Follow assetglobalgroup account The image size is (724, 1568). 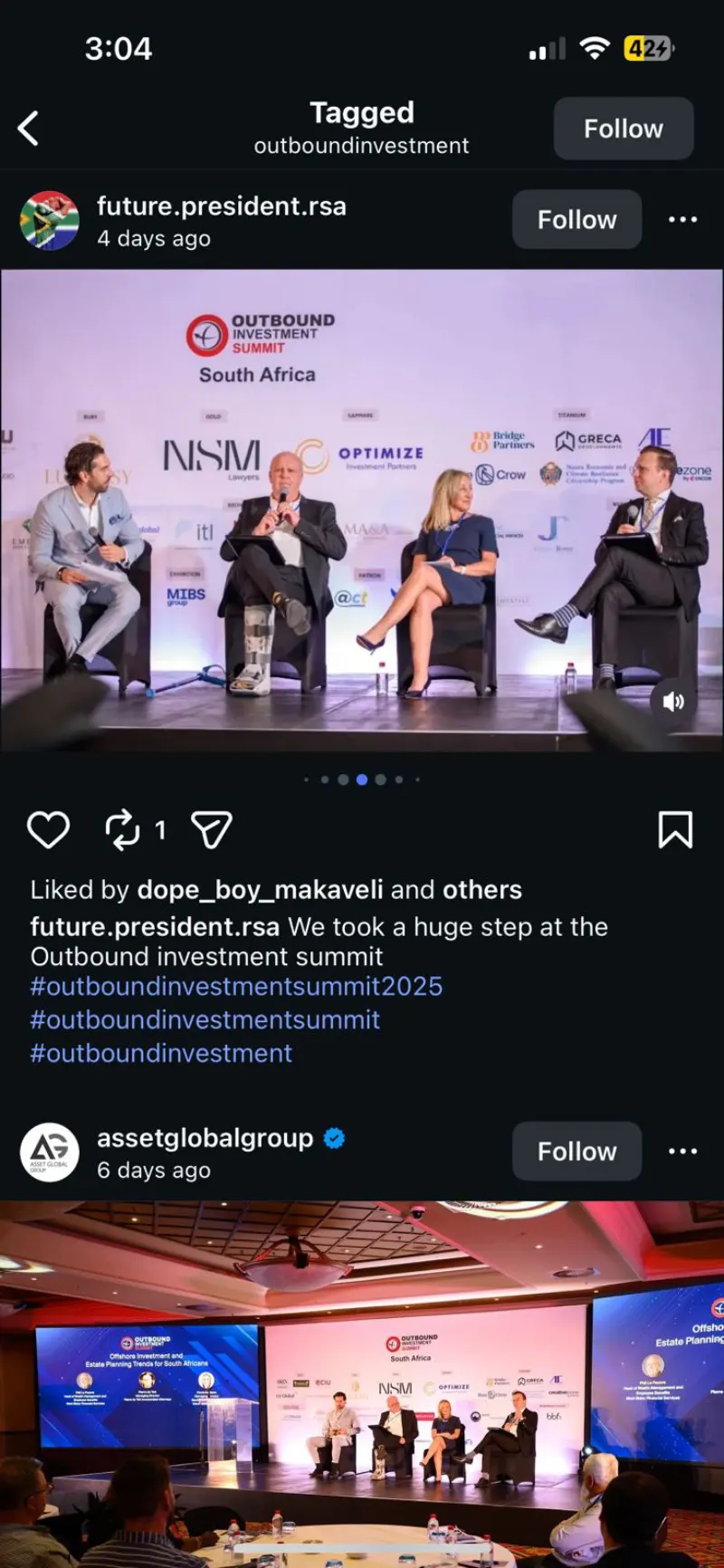pyautogui.click(x=577, y=1152)
